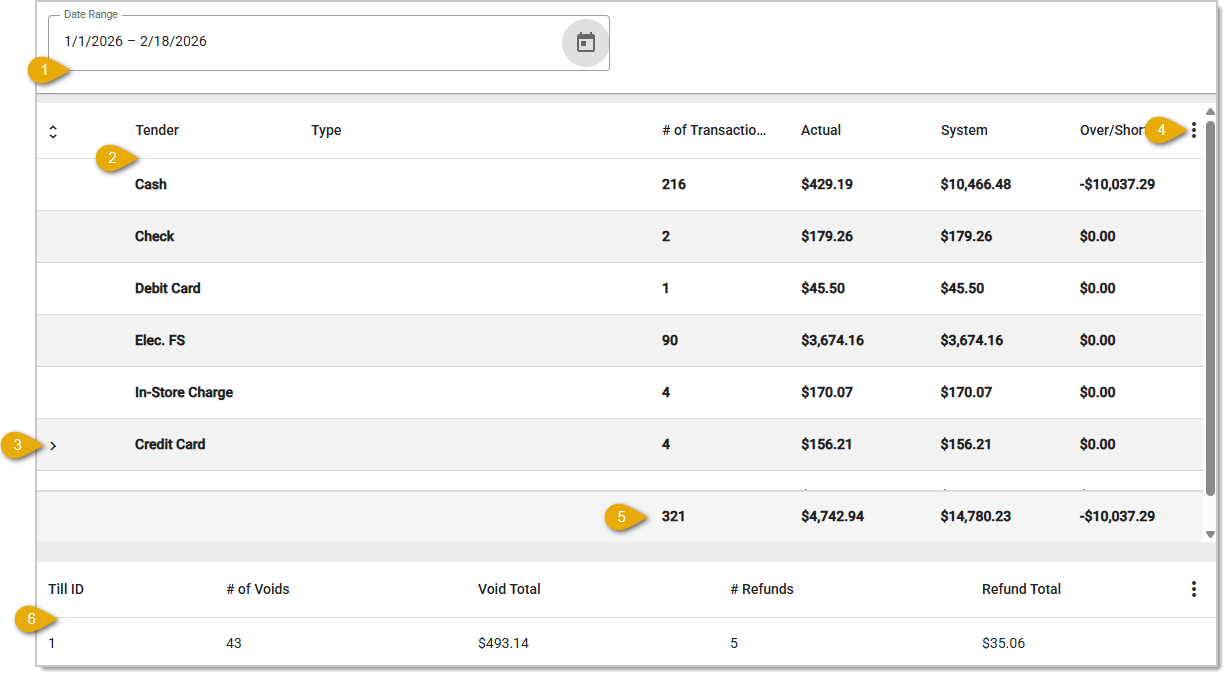Select the In-Store Charge tender row
Screen dimensions: 1228x677
click(x=620, y=392)
